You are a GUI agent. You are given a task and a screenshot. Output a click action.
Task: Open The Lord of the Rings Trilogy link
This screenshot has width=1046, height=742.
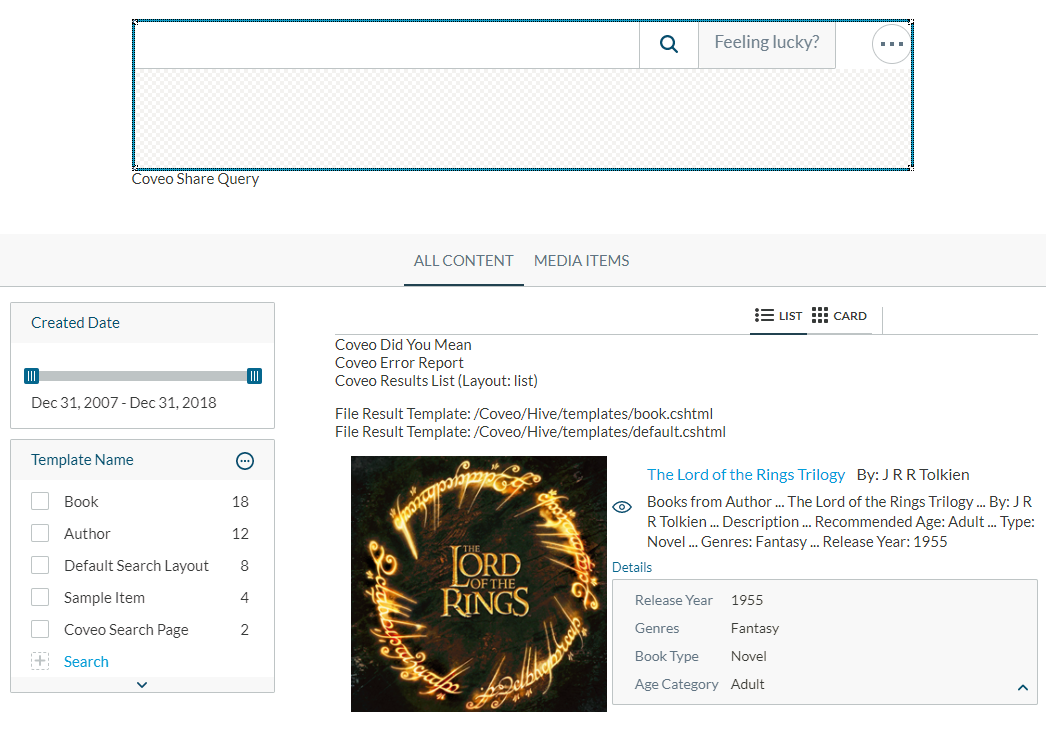coord(746,474)
